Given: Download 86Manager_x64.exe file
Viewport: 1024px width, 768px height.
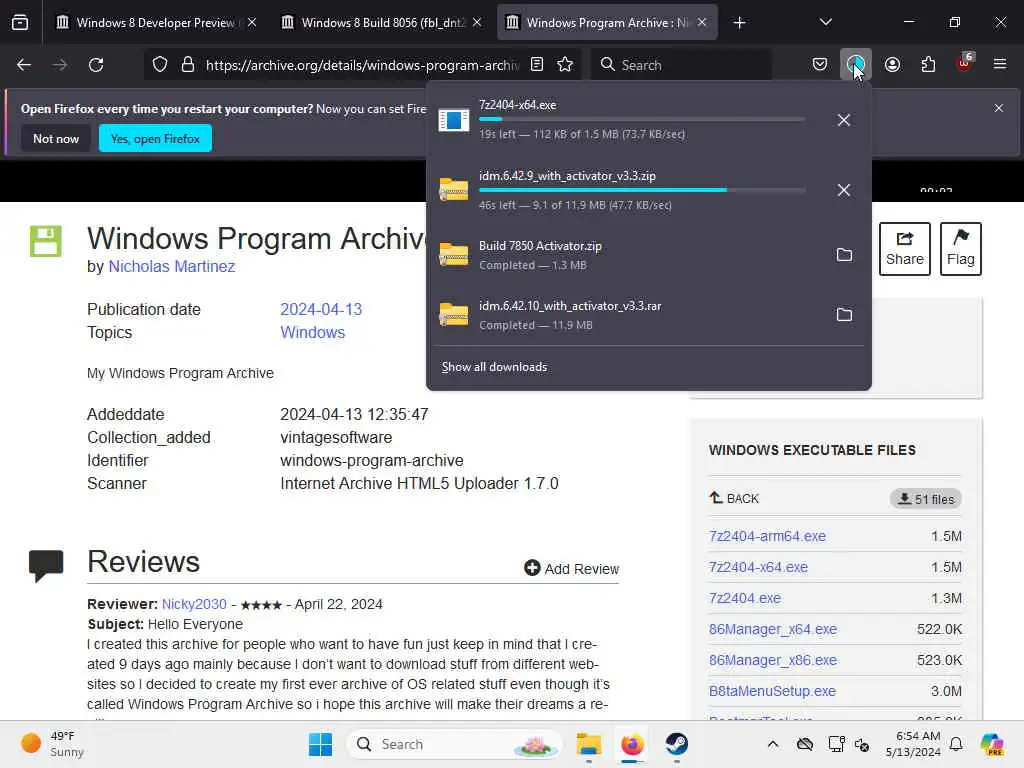Looking at the screenshot, I should pyautogui.click(x=773, y=629).
